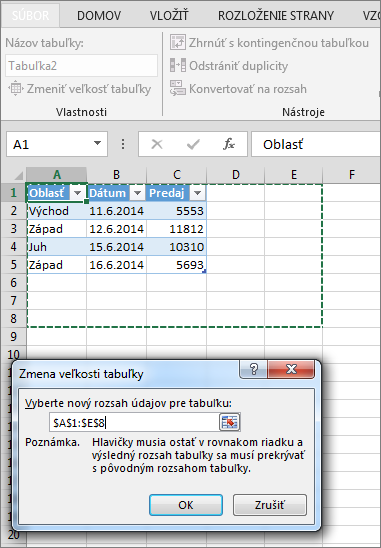Click the Tabuľka2 table name field

point(81,66)
